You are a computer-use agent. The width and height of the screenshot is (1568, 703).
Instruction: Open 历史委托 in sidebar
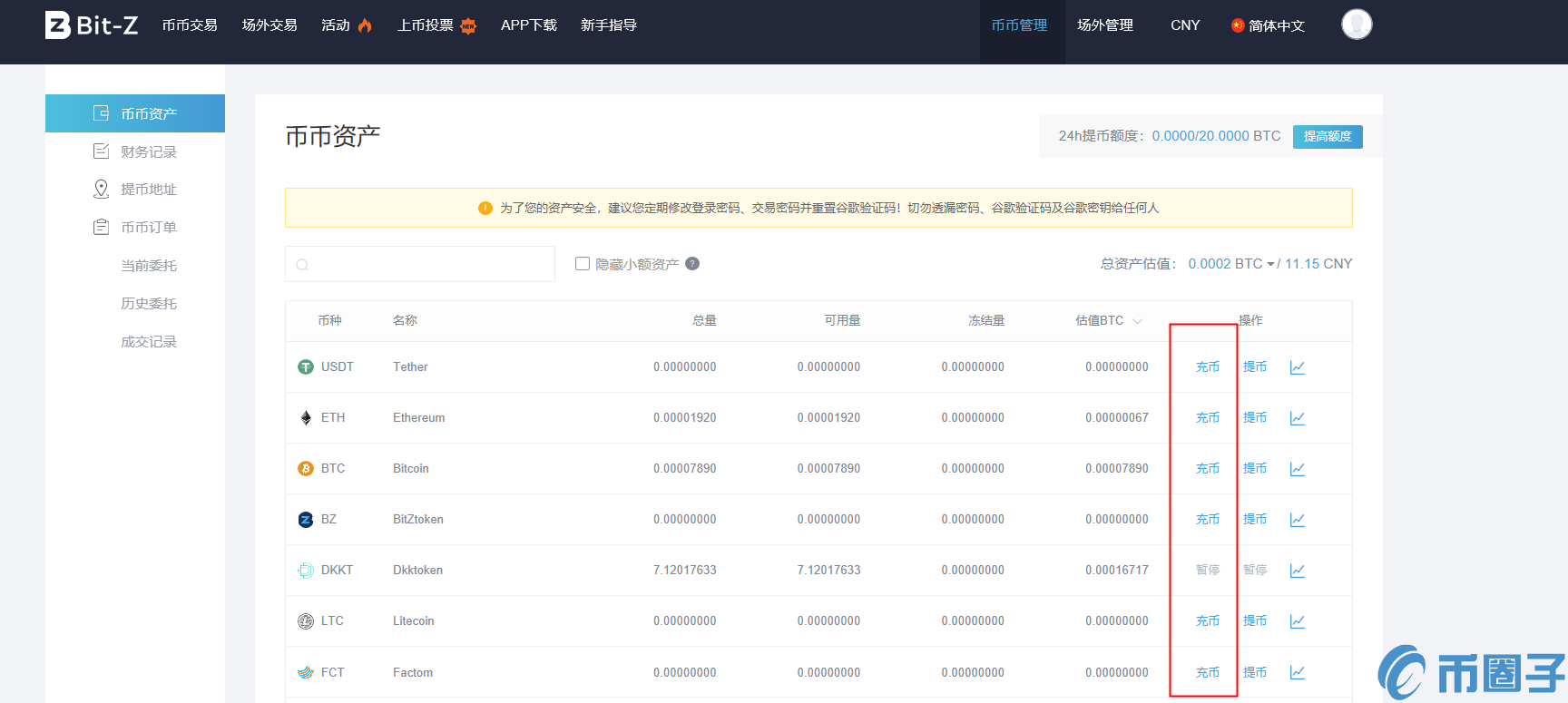tap(149, 304)
